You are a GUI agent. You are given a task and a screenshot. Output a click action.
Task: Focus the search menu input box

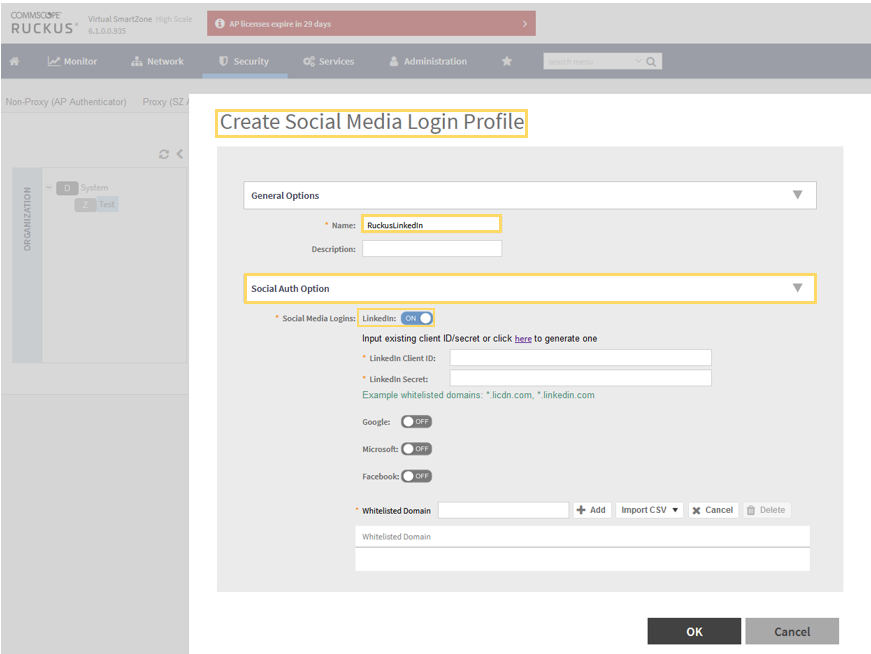pyautogui.click(x=589, y=62)
